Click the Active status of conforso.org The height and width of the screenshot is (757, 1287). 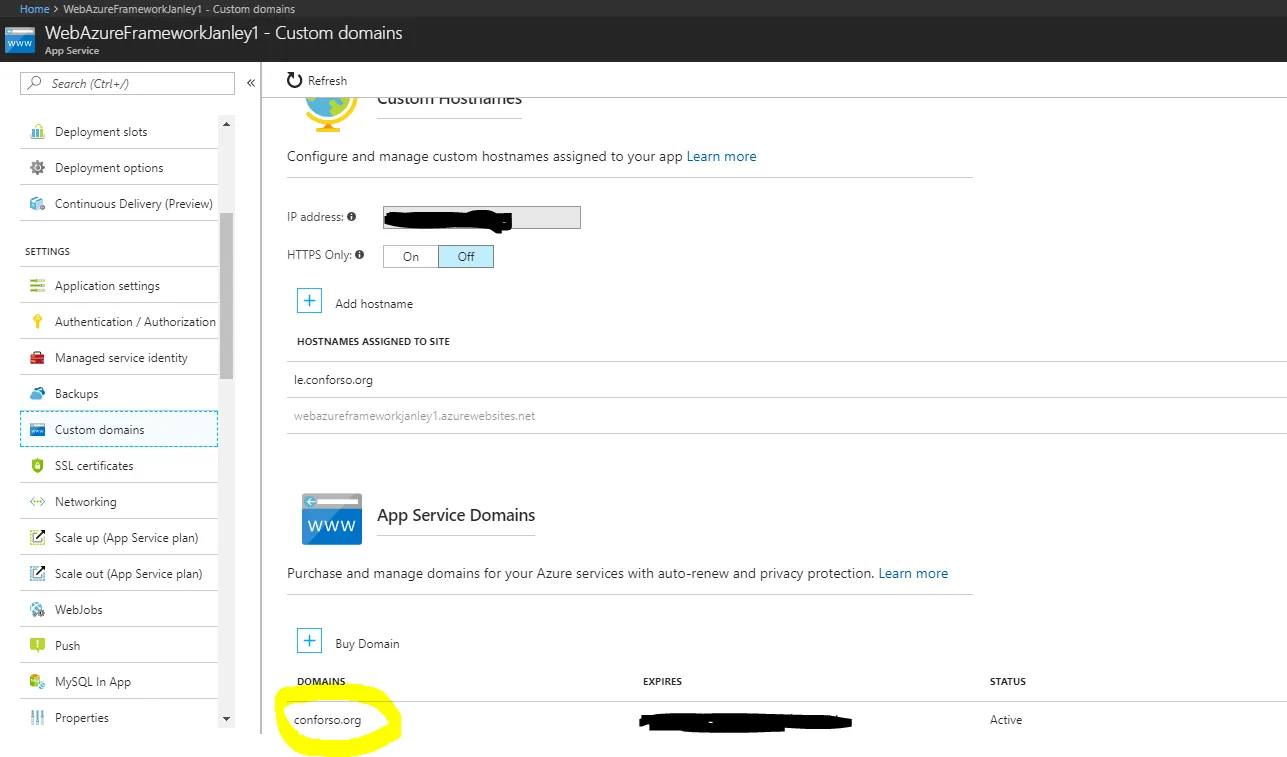click(1006, 720)
